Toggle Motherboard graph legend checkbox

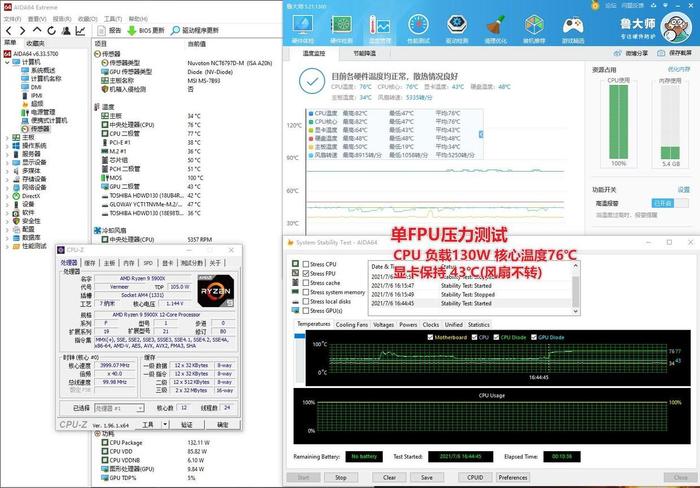pyautogui.click(x=430, y=337)
